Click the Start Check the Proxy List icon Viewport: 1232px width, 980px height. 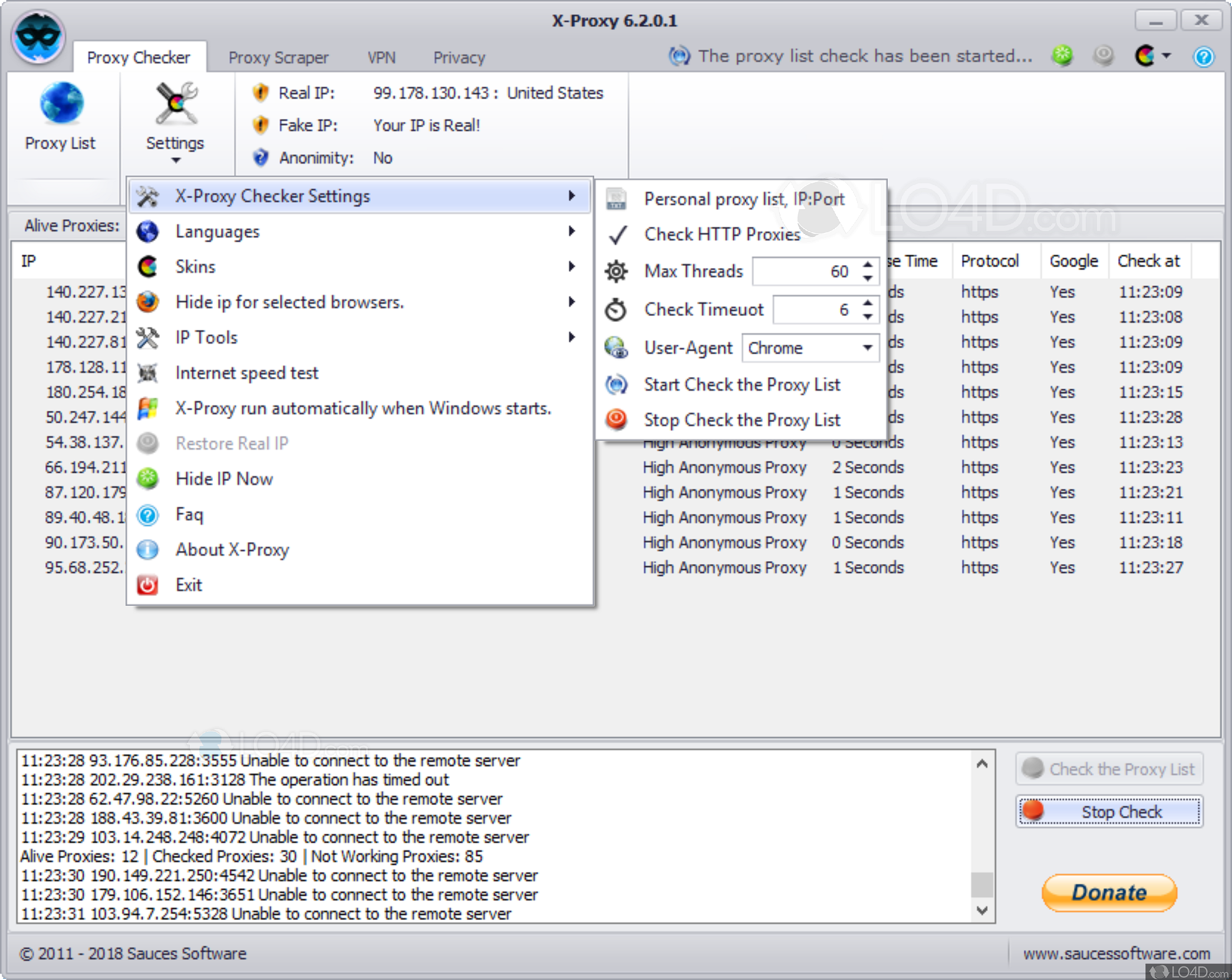click(617, 384)
